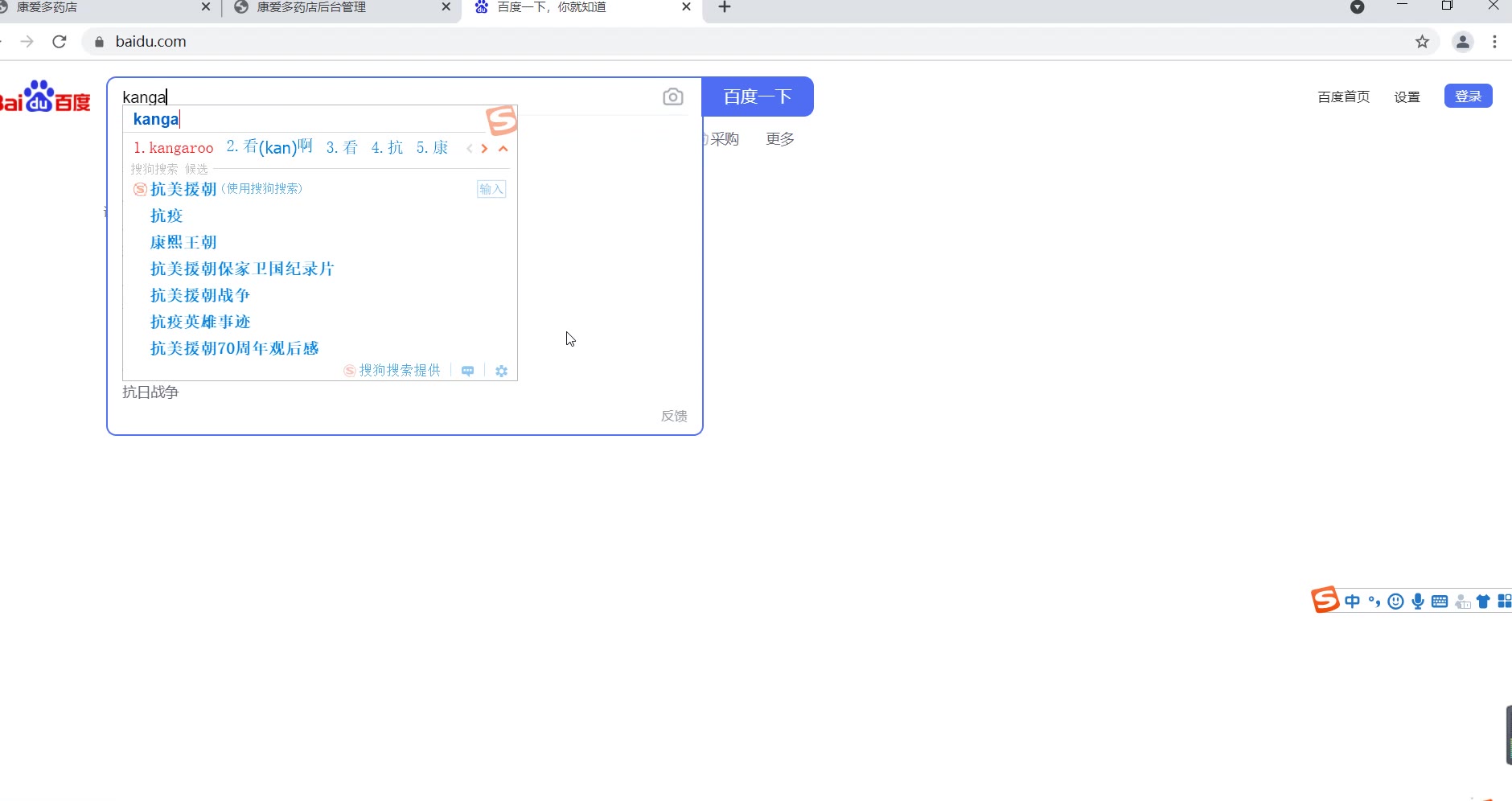Image resolution: width=1512 pixels, height=801 pixels.
Task: Click the 更多 link
Action: point(780,139)
